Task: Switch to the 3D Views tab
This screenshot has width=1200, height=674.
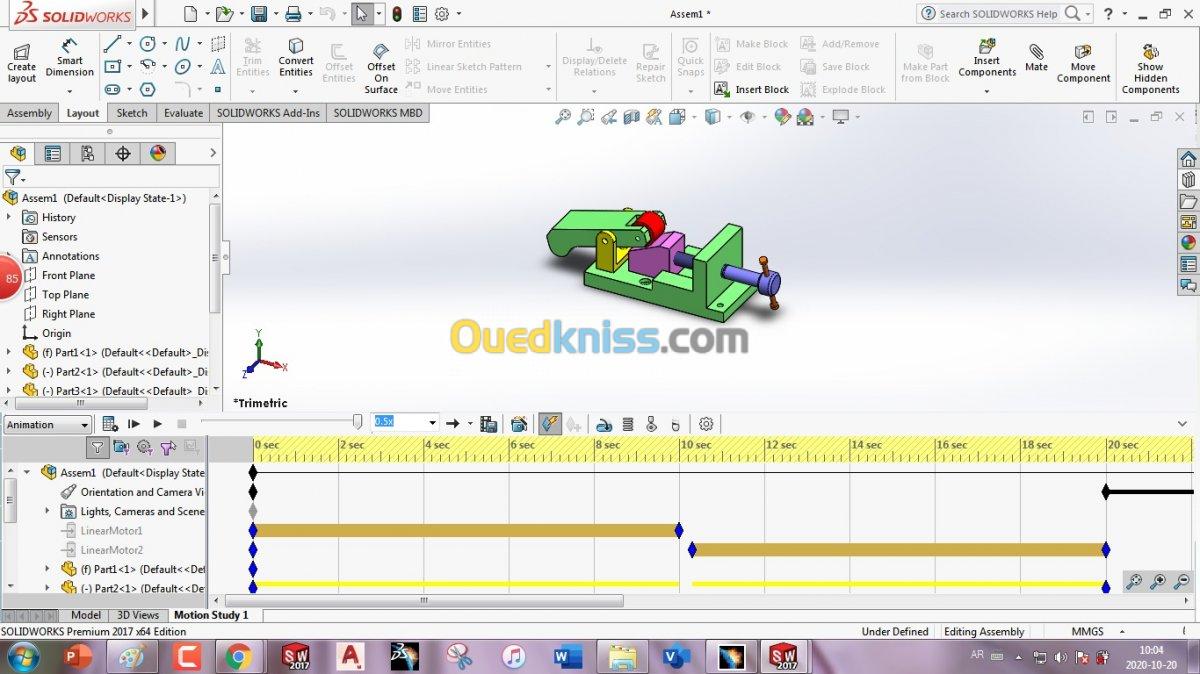Action: [x=137, y=615]
